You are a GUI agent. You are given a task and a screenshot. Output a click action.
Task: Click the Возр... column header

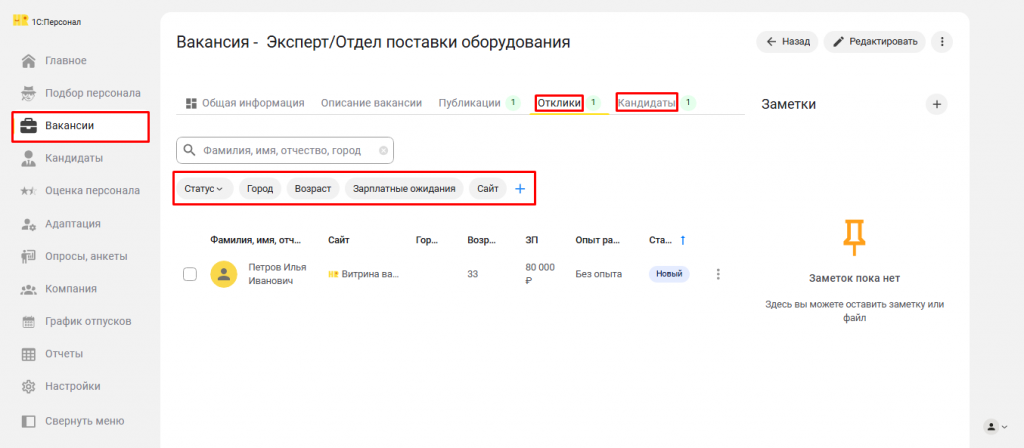pyautogui.click(x=482, y=240)
